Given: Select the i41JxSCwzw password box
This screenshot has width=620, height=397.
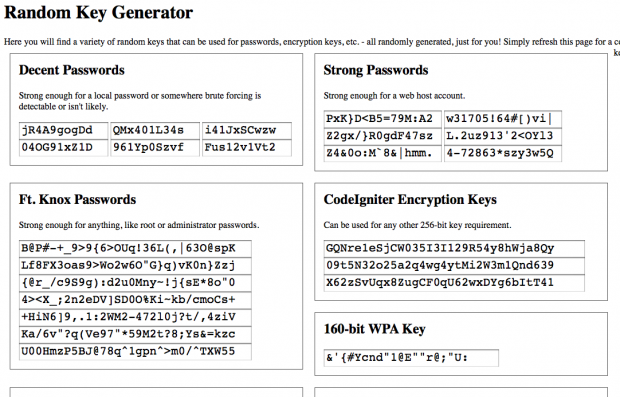Looking at the screenshot, I should pos(247,130).
